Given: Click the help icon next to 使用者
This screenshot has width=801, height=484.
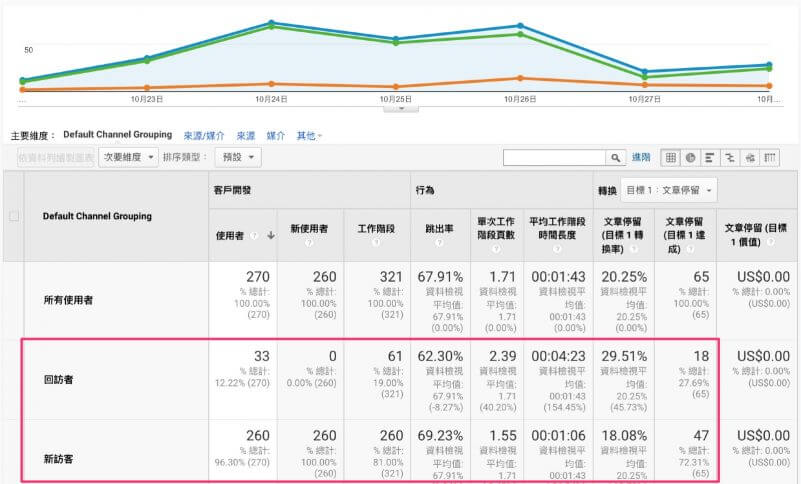Looking at the screenshot, I should [x=254, y=236].
